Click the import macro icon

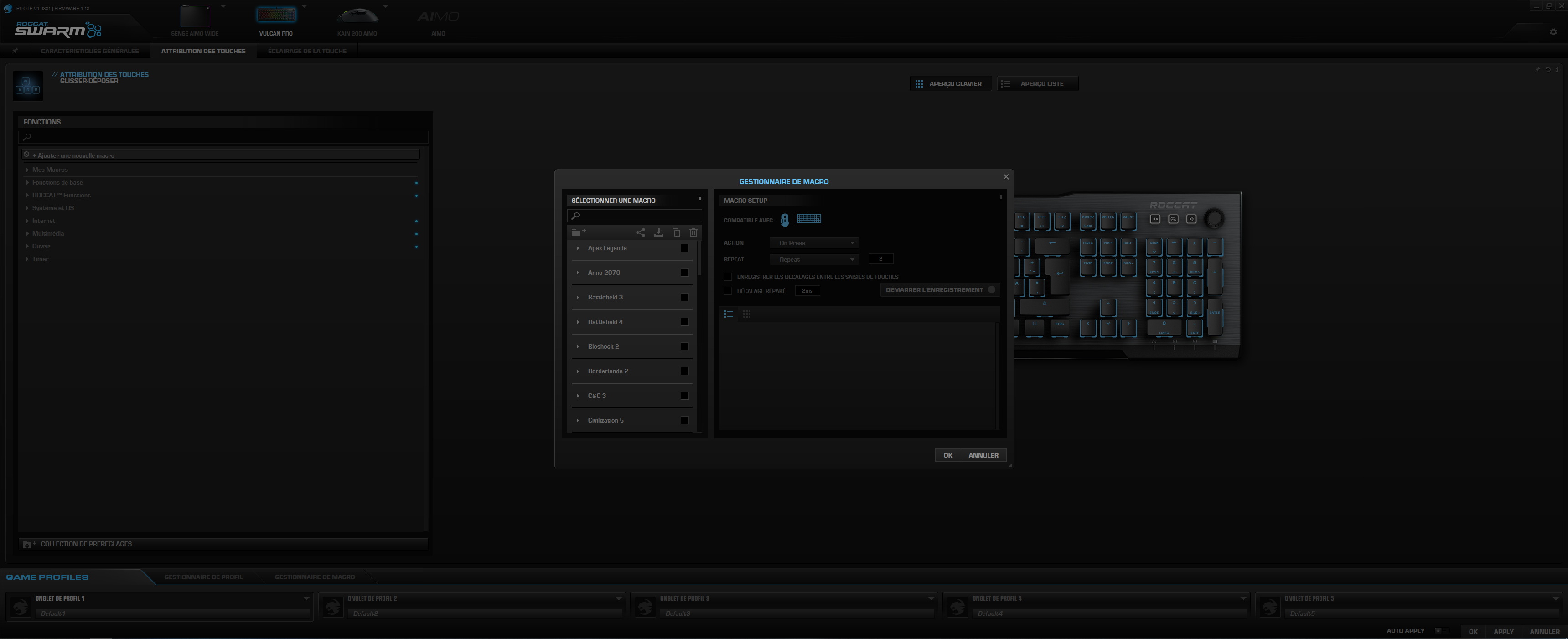click(x=658, y=232)
